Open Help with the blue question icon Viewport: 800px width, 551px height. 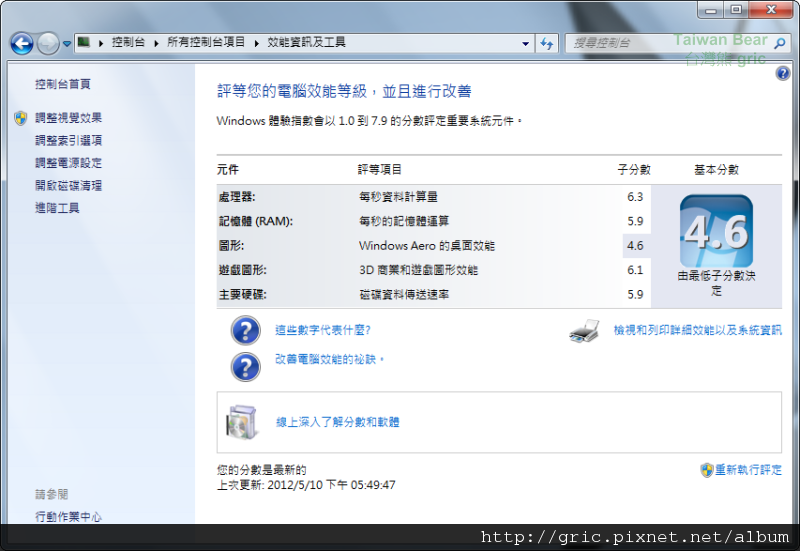[782, 73]
